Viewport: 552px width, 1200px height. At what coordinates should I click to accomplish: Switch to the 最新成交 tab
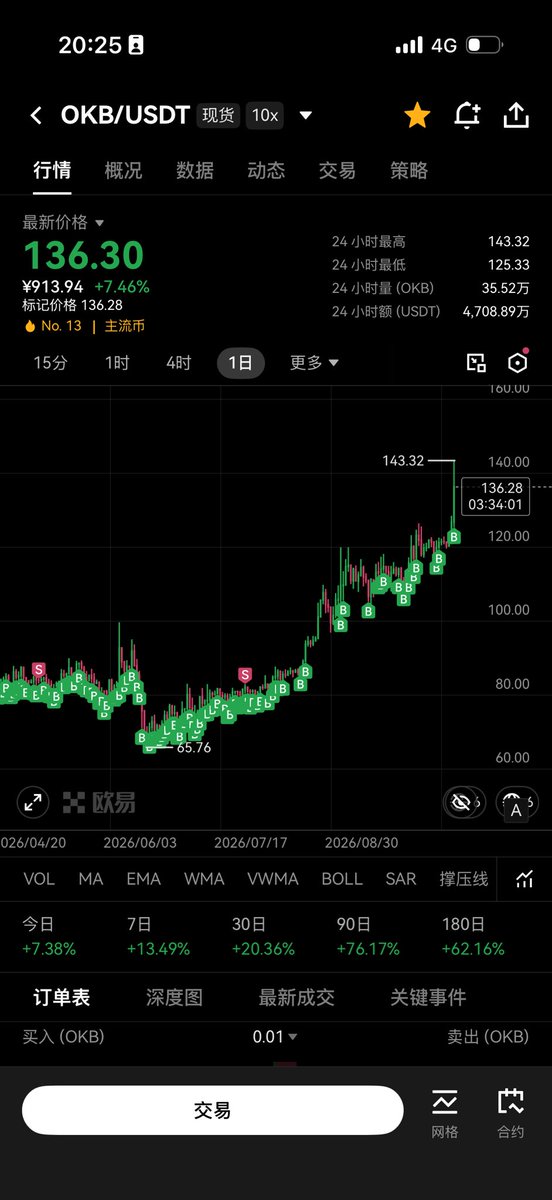296,997
